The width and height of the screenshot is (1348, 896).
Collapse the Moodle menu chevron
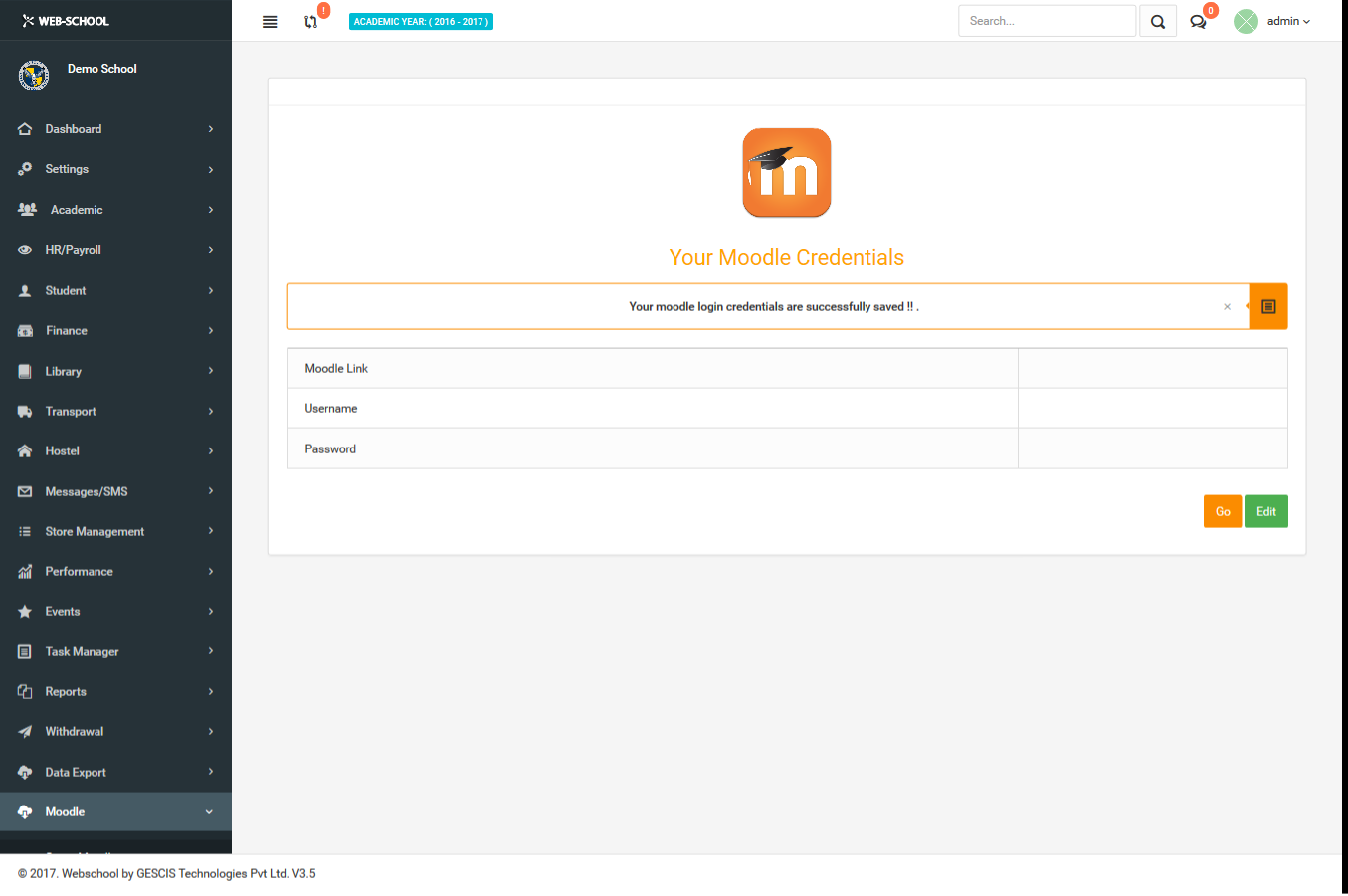[209, 812]
